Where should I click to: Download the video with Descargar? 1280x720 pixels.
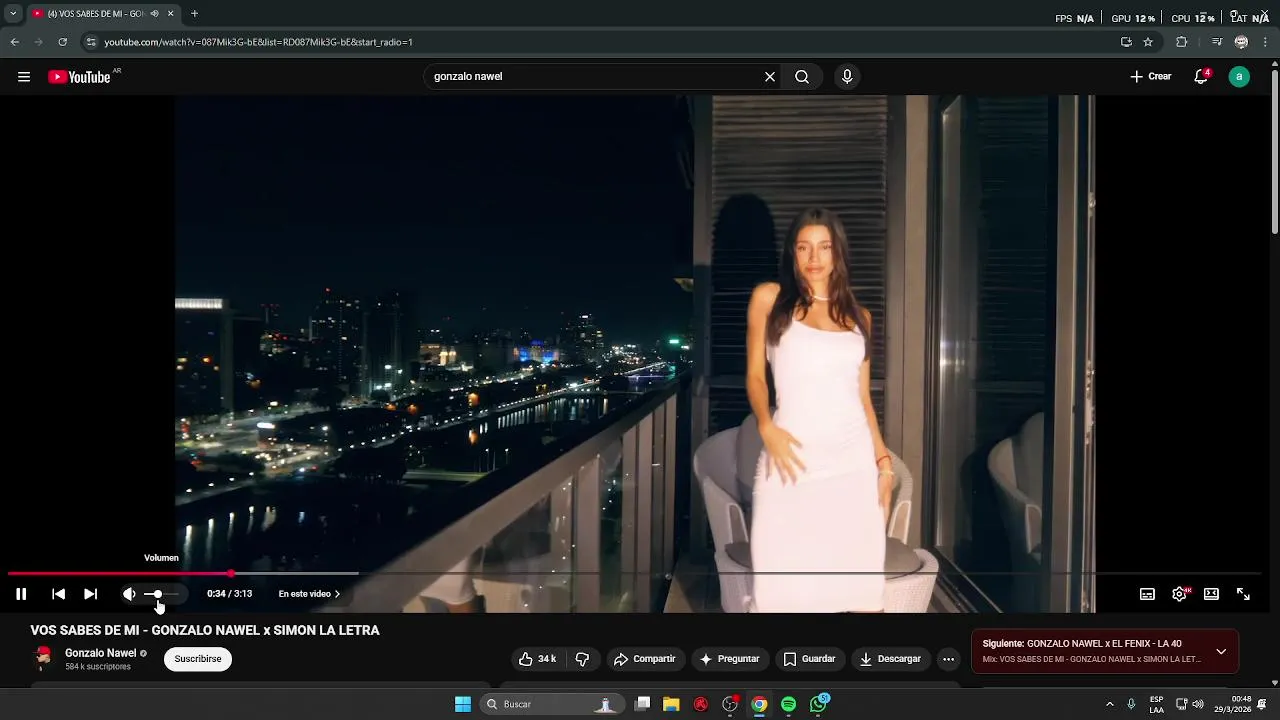[x=890, y=659]
